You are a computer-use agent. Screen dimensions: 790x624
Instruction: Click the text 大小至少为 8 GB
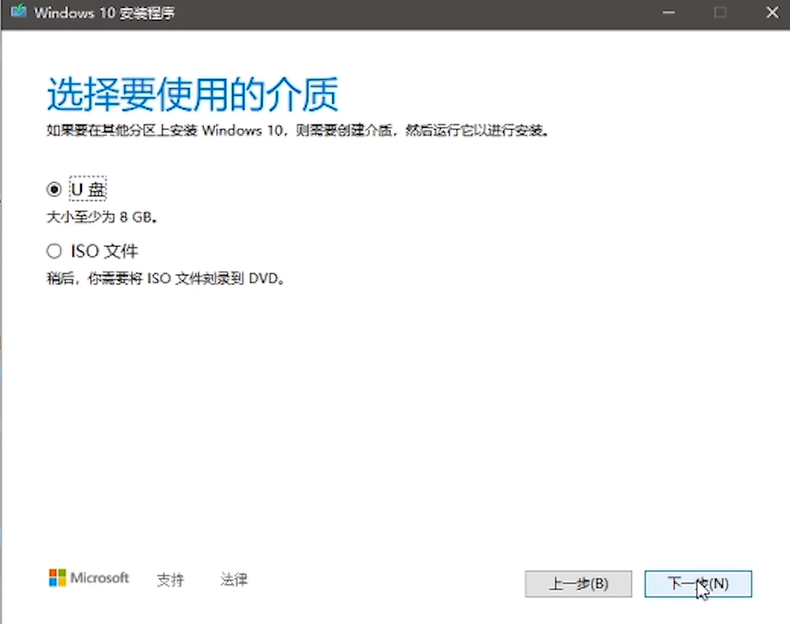click(x=102, y=217)
